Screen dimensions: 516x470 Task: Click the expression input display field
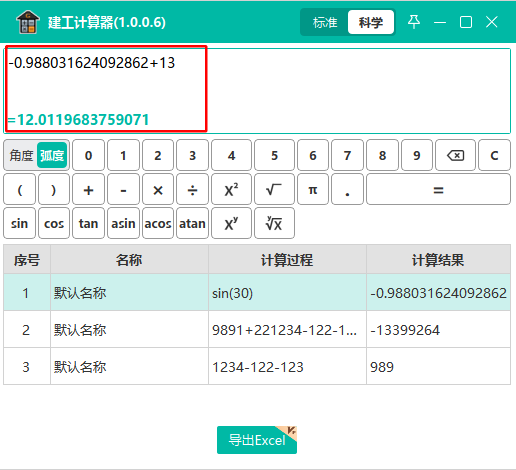tap(257, 91)
